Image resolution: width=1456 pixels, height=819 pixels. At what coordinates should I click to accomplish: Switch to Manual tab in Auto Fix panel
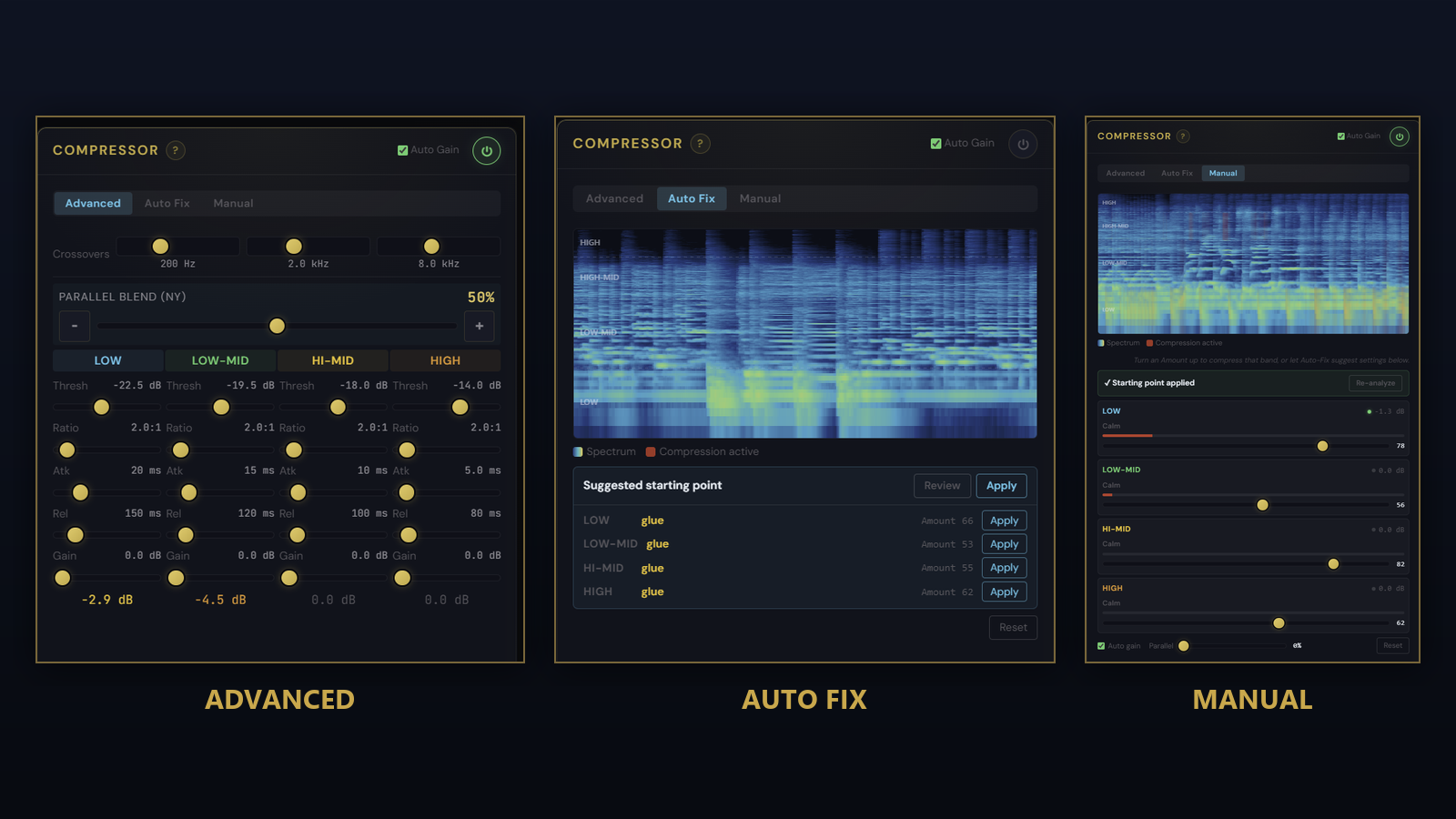pos(760,198)
